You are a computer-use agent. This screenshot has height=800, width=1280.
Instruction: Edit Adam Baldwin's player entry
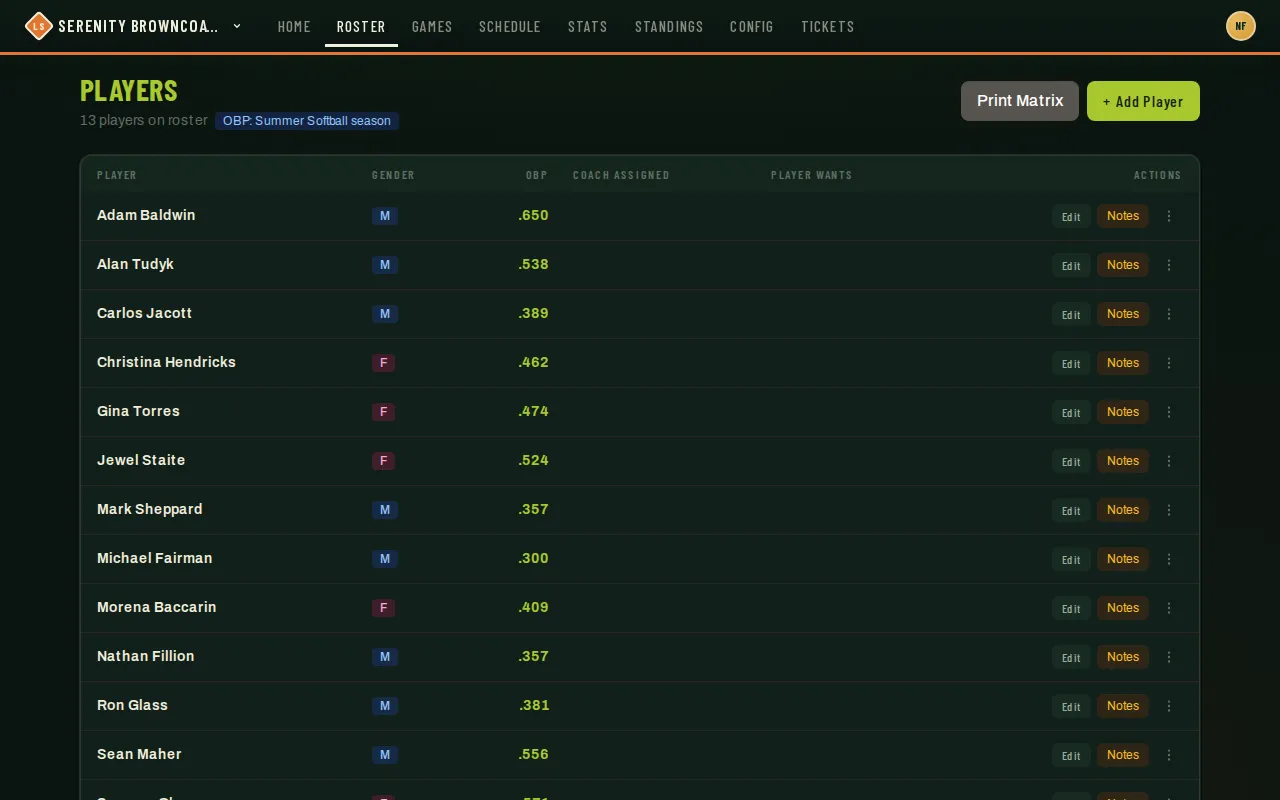click(1071, 216)
